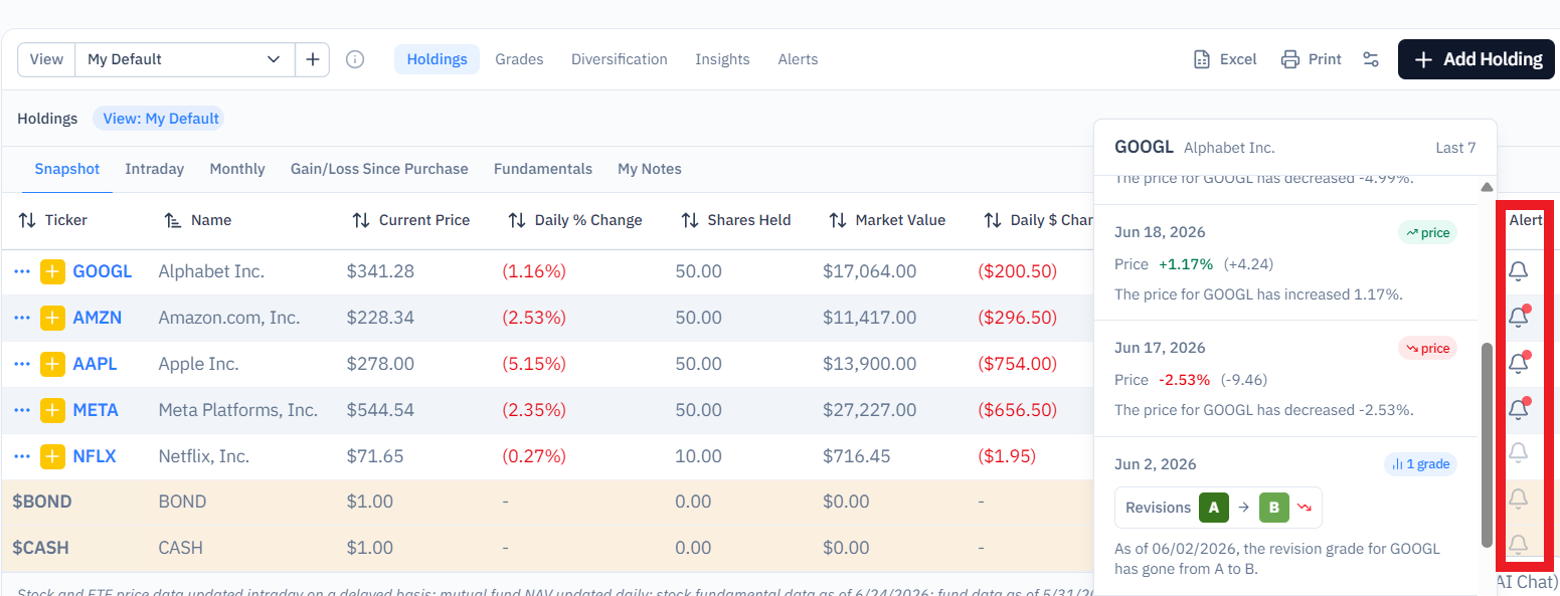The image size is (1560, 596).
Task: Click the Add Holding button
Action: pos(1477,59)
